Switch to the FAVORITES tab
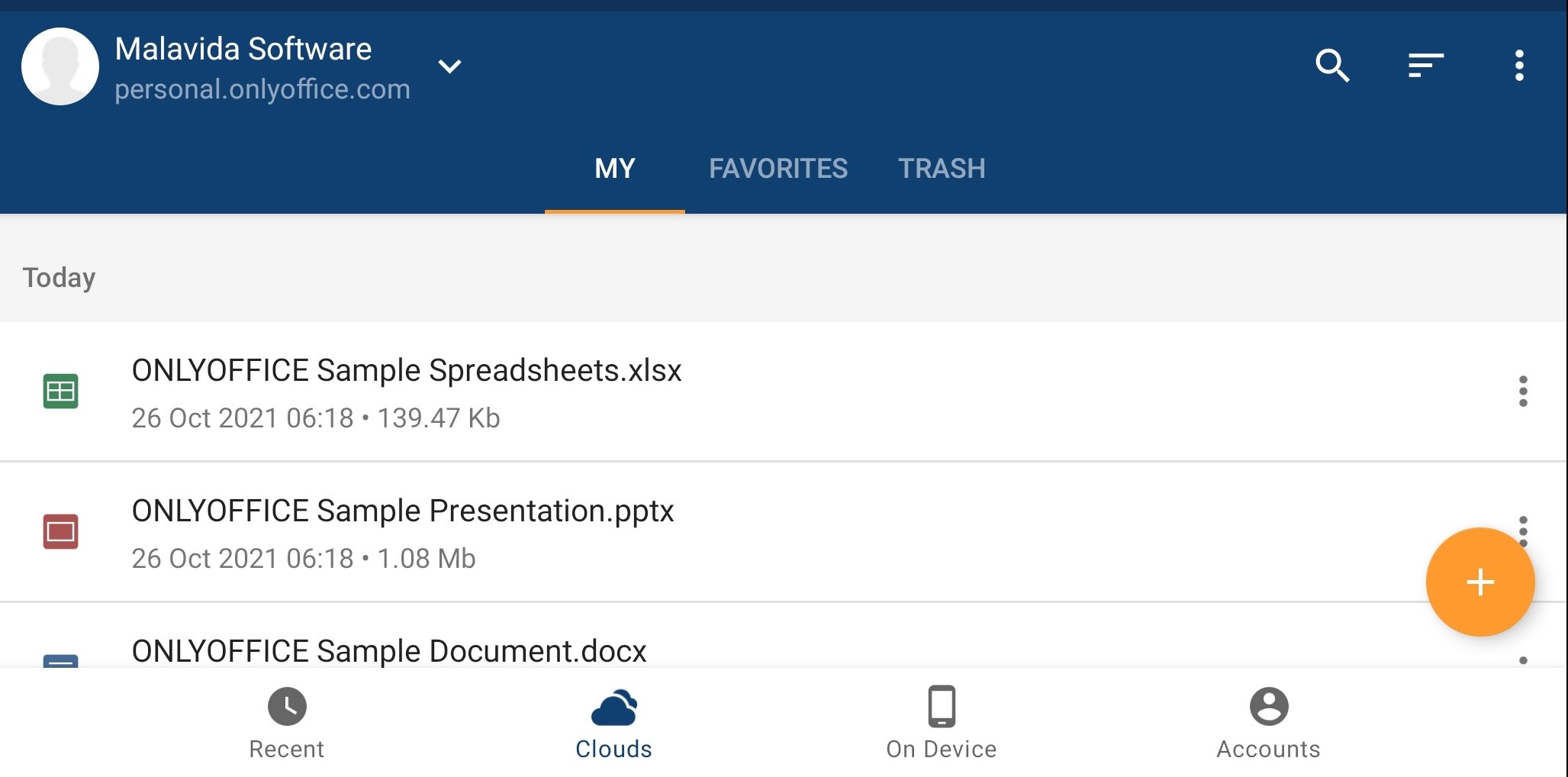Image resolution: width=1568 pixels, height=777 pixels. coord(778,169)
